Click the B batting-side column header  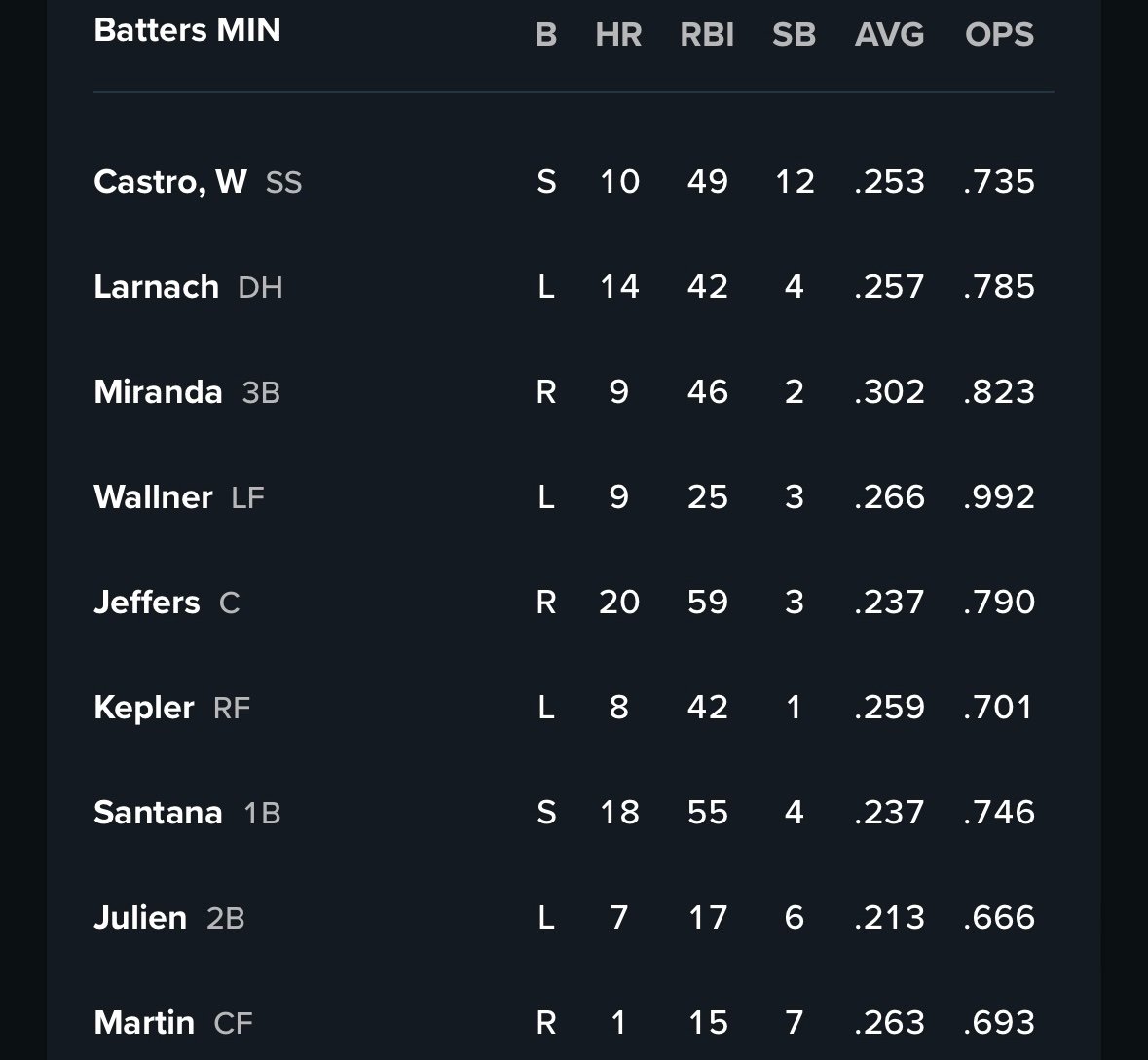click(546, 35)
